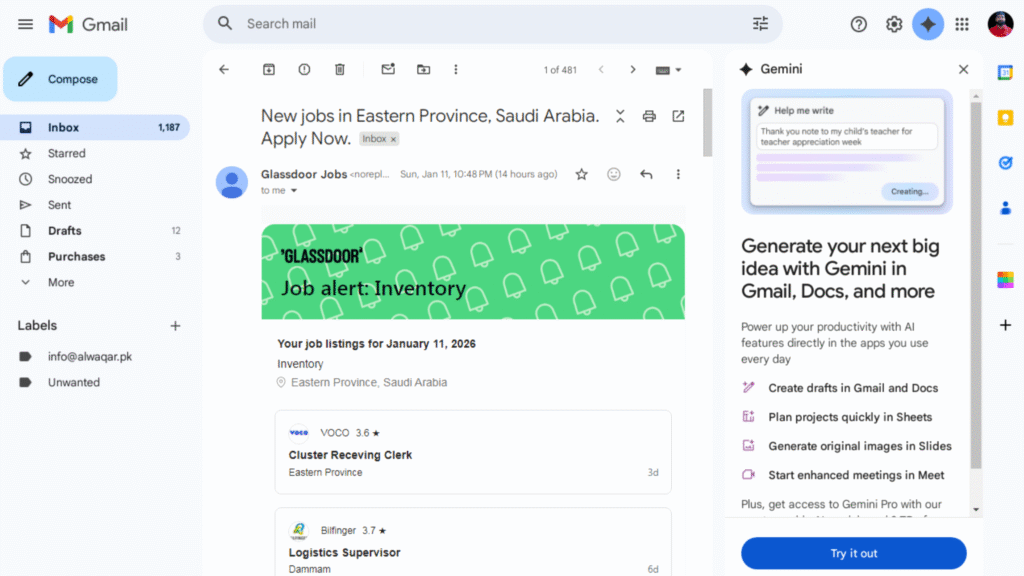
Task: Print the job alert email
Action: (x=649, y=116)
